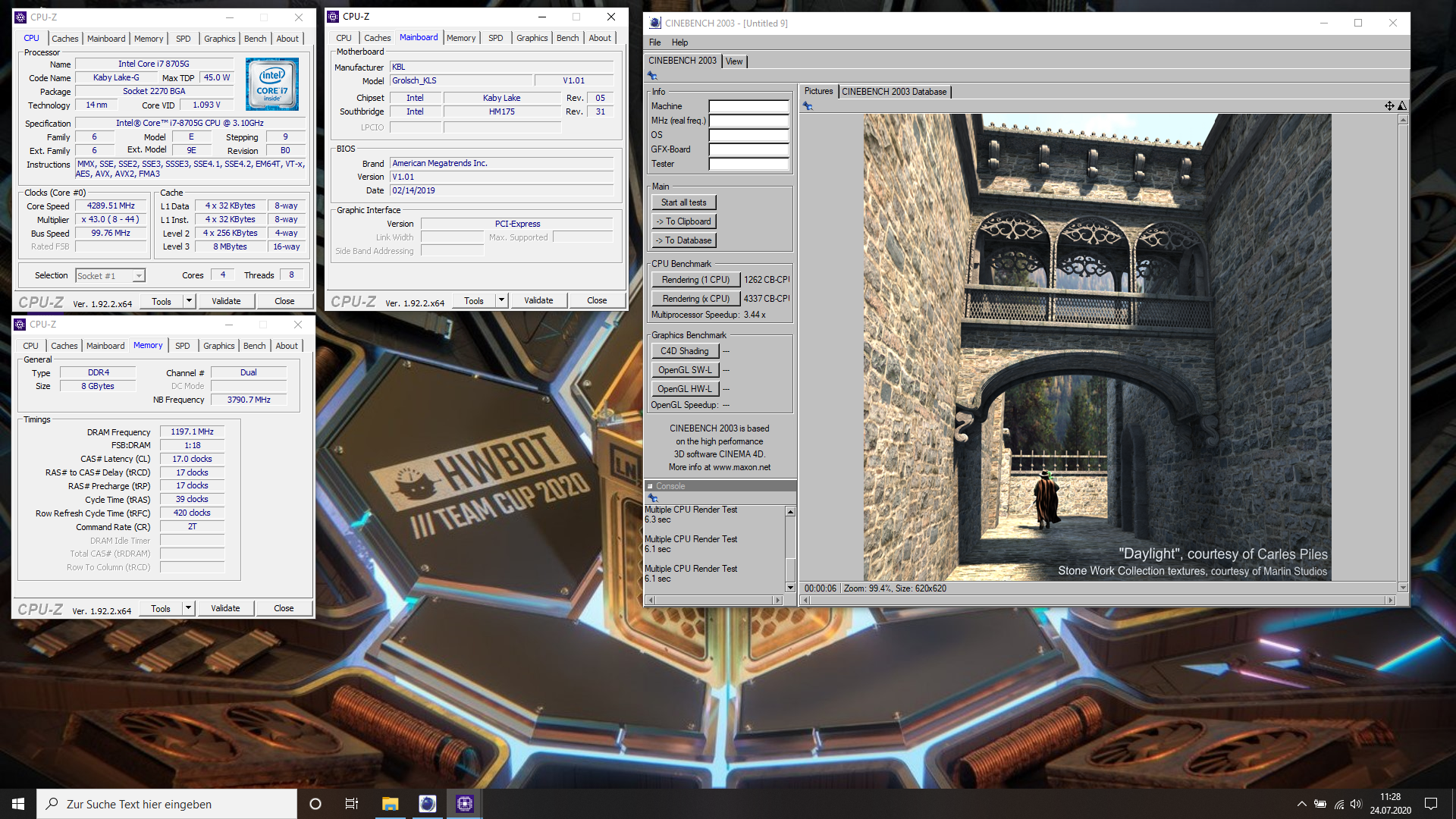Click Validate in the Memory CPU-Z window
1456x819 pixels.
(x=225, y=608)
